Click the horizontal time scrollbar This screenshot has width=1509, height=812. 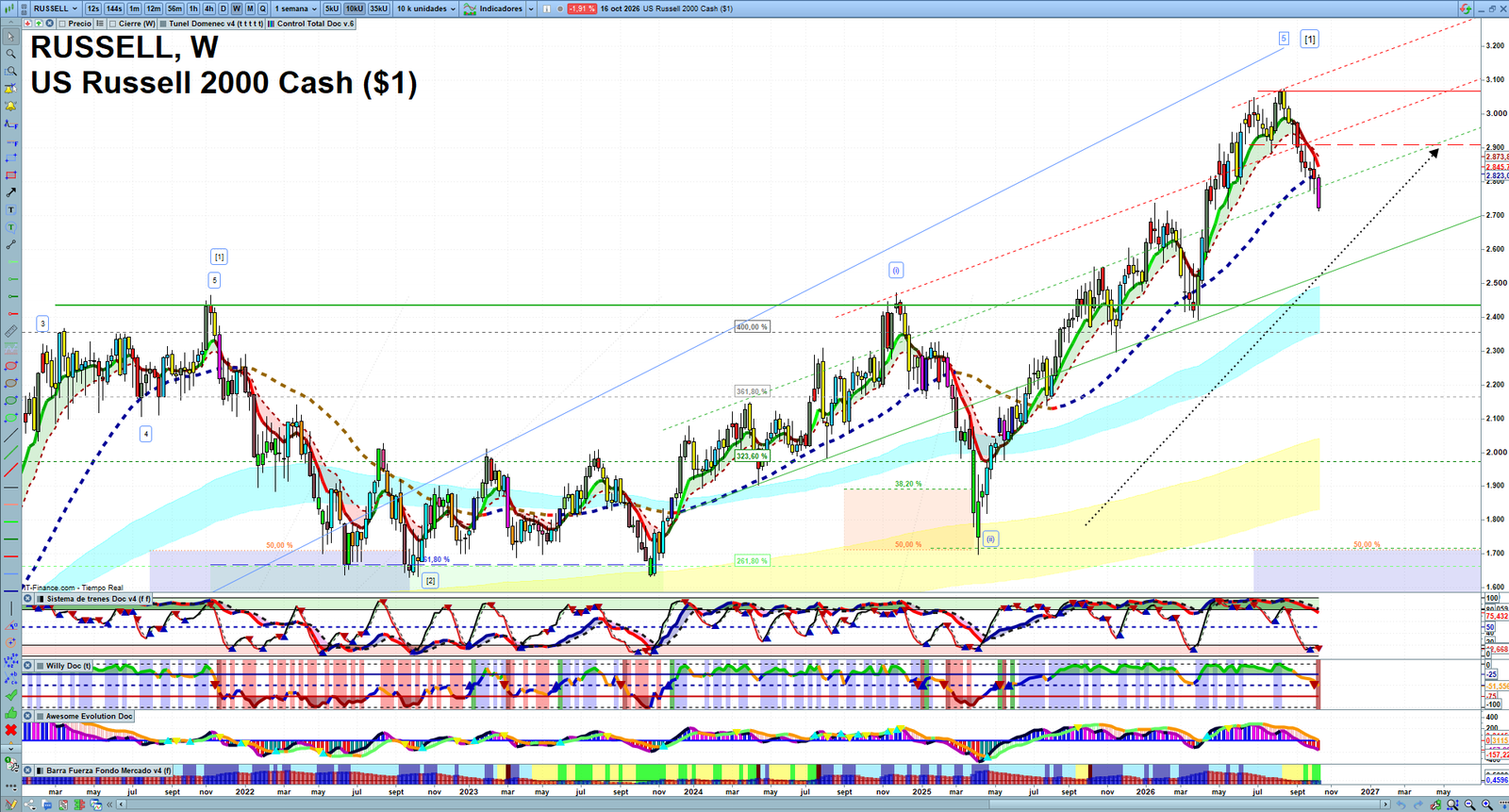754,804
